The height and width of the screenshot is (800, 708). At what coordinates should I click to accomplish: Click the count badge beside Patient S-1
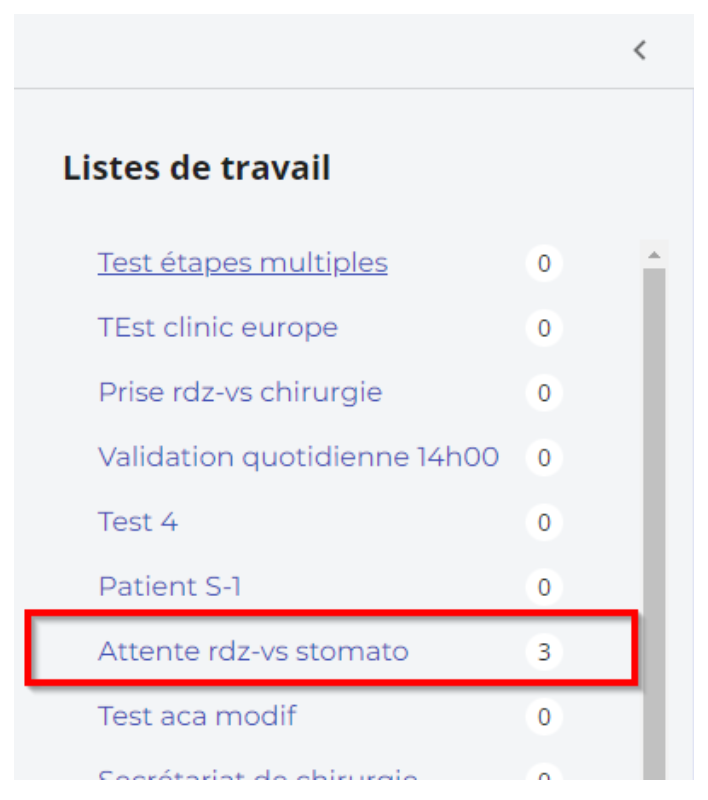(x=544, y=587)
